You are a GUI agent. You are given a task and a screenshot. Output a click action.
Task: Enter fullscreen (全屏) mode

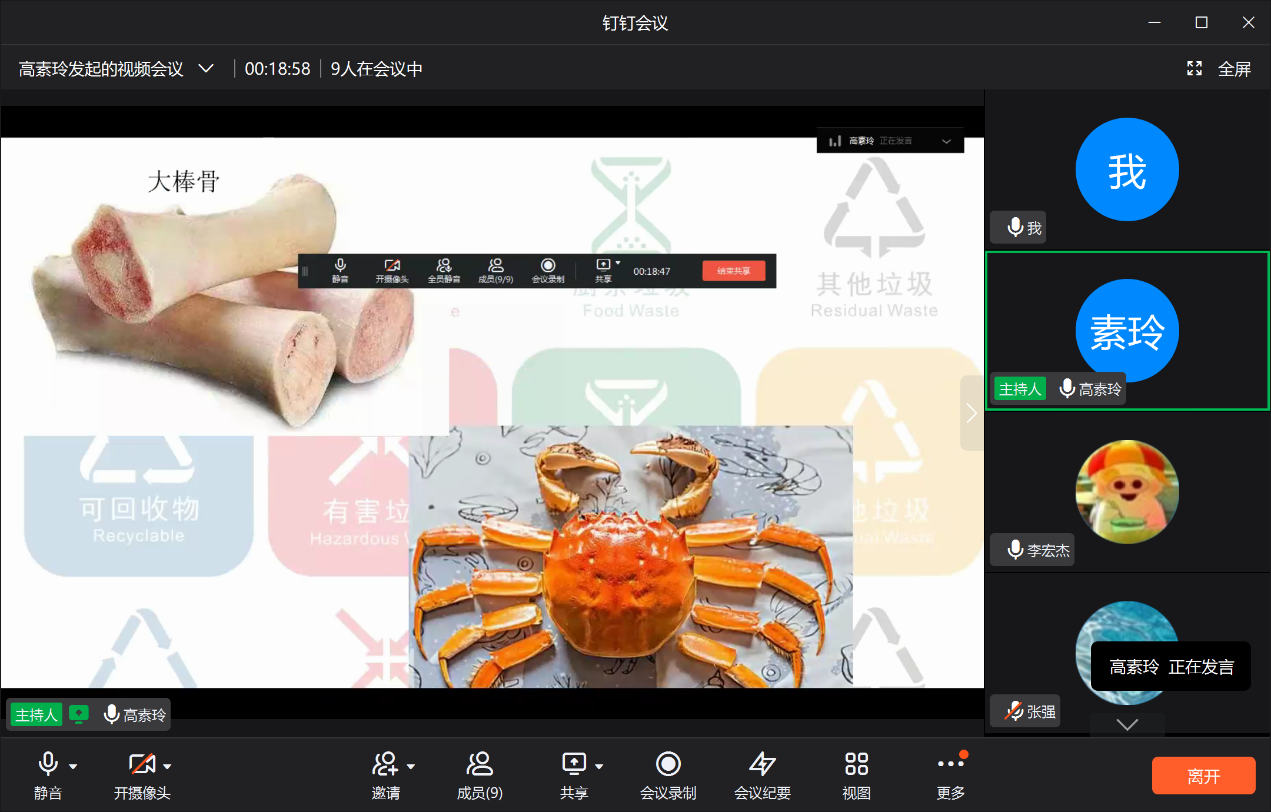point(1219,69)
